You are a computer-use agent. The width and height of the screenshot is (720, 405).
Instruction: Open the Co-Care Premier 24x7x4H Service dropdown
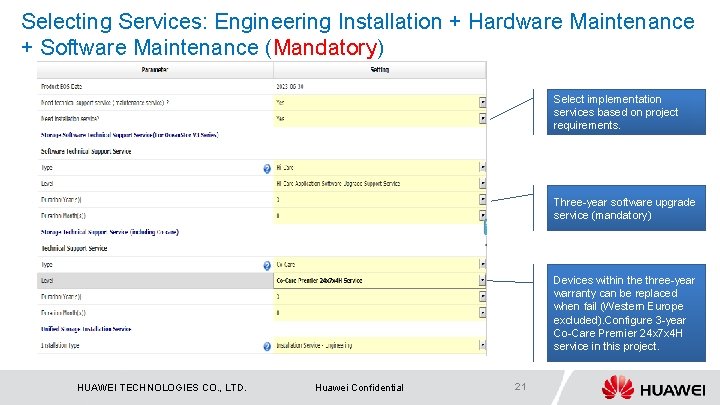pos(482,280)
